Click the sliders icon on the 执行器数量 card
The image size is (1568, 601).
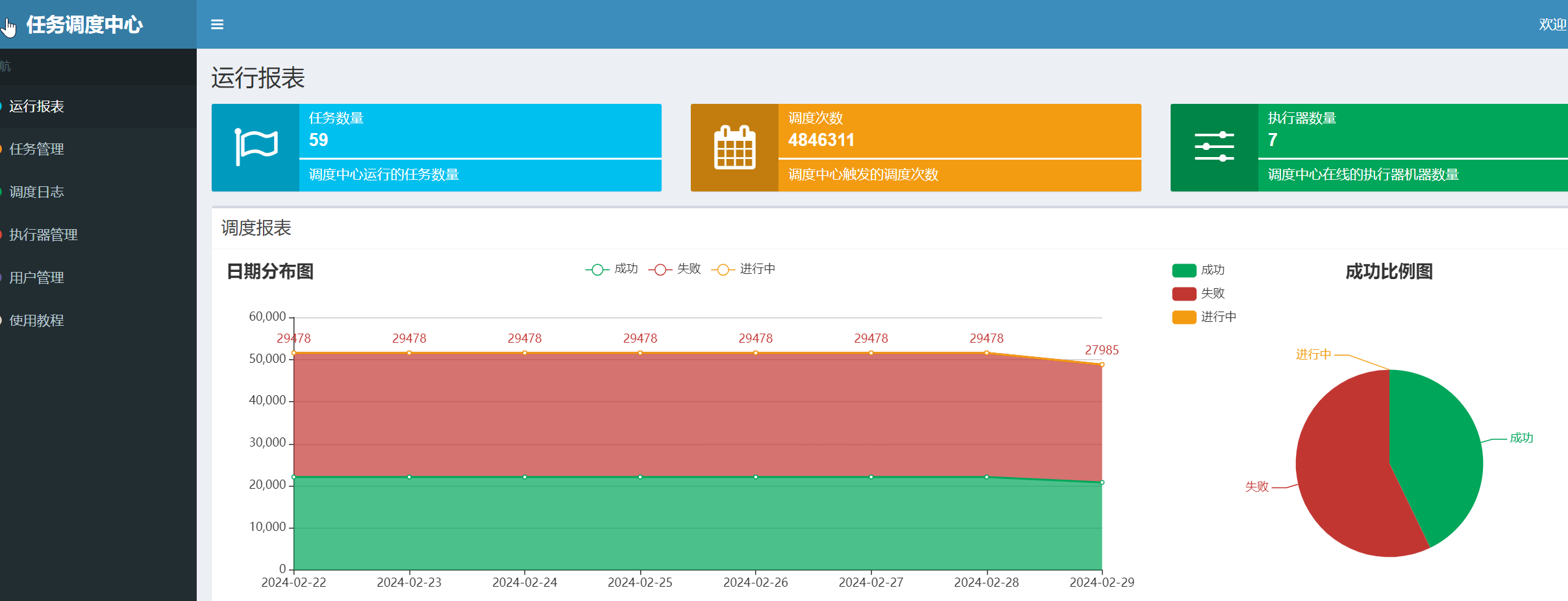[1214, 147]
